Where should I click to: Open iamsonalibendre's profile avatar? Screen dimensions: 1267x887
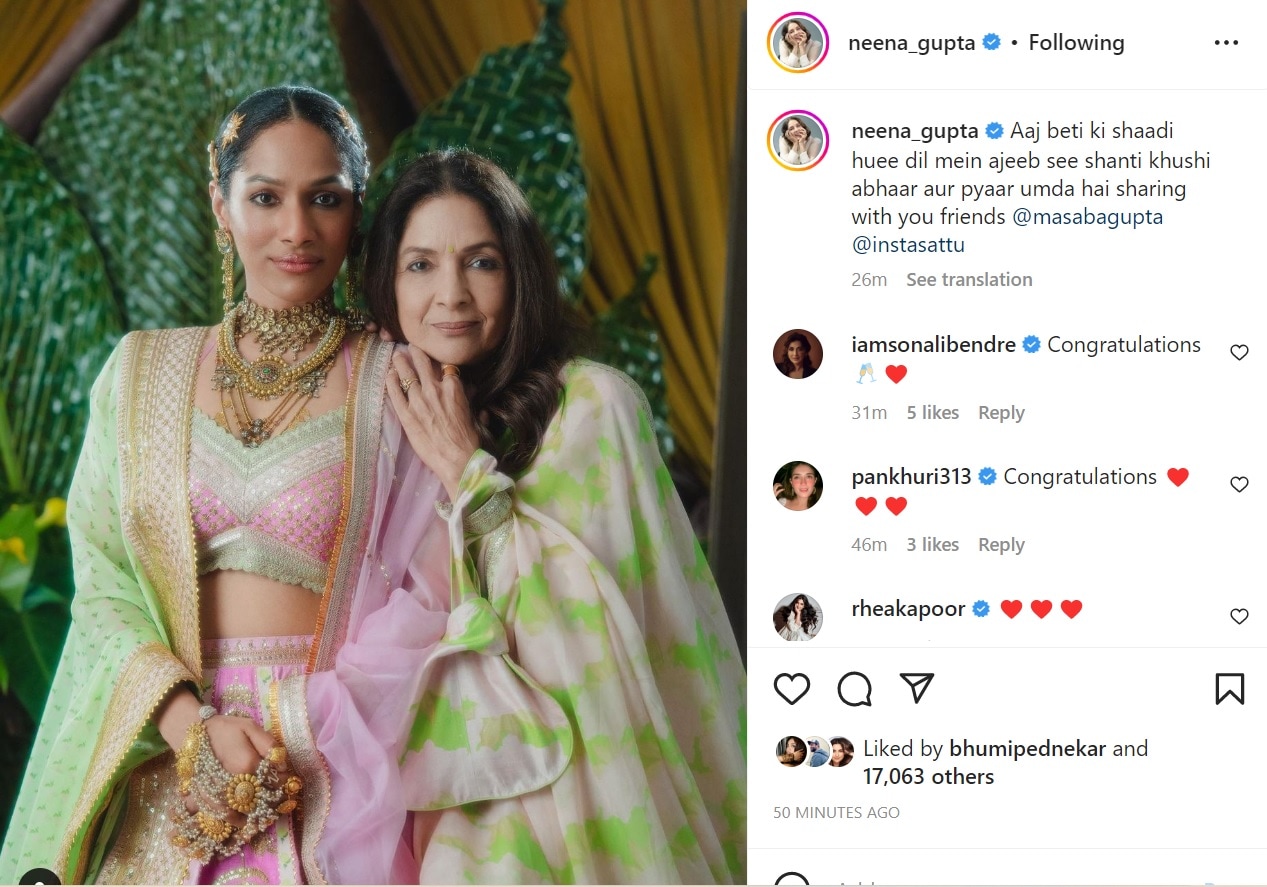(x=798, y=354)
